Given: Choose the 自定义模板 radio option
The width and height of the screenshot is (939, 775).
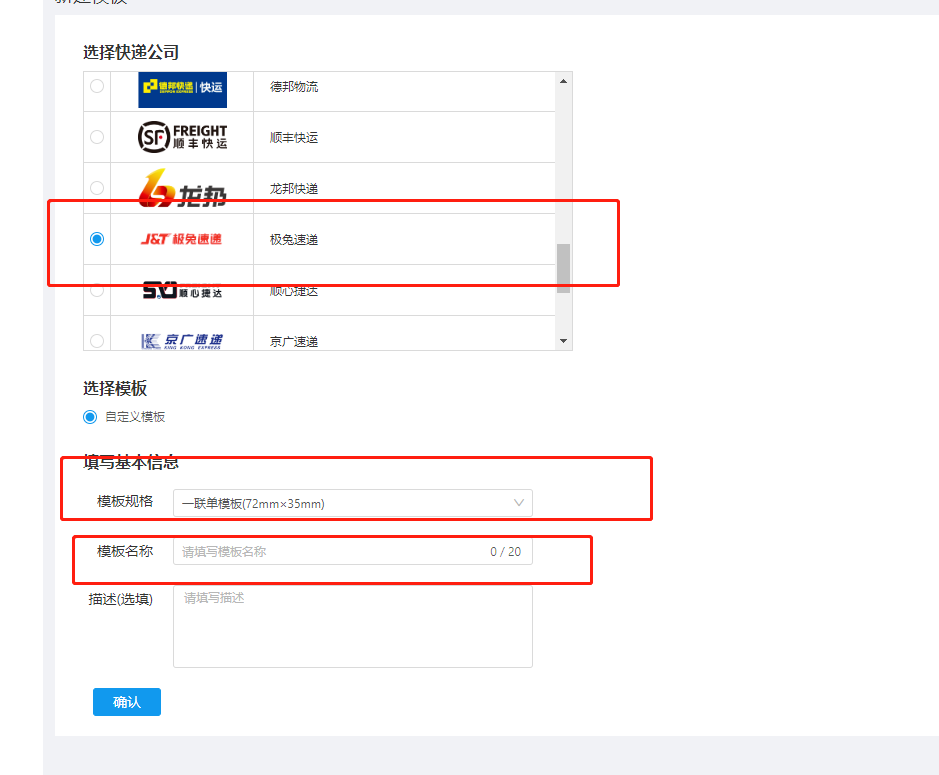Looking at the screenshot, I should pyautogui.click(x=90, y=417).
